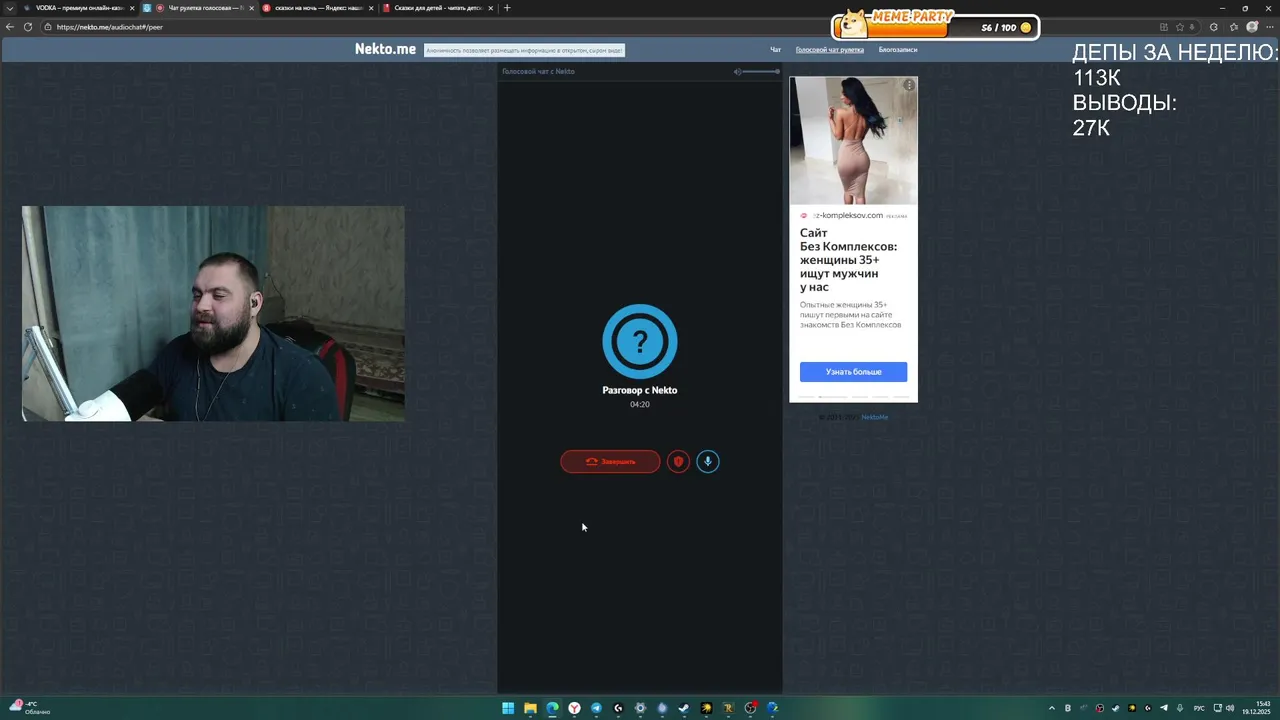Open a new browser tab
This screenshot has width=1280, height=720.
pos(507,8)
